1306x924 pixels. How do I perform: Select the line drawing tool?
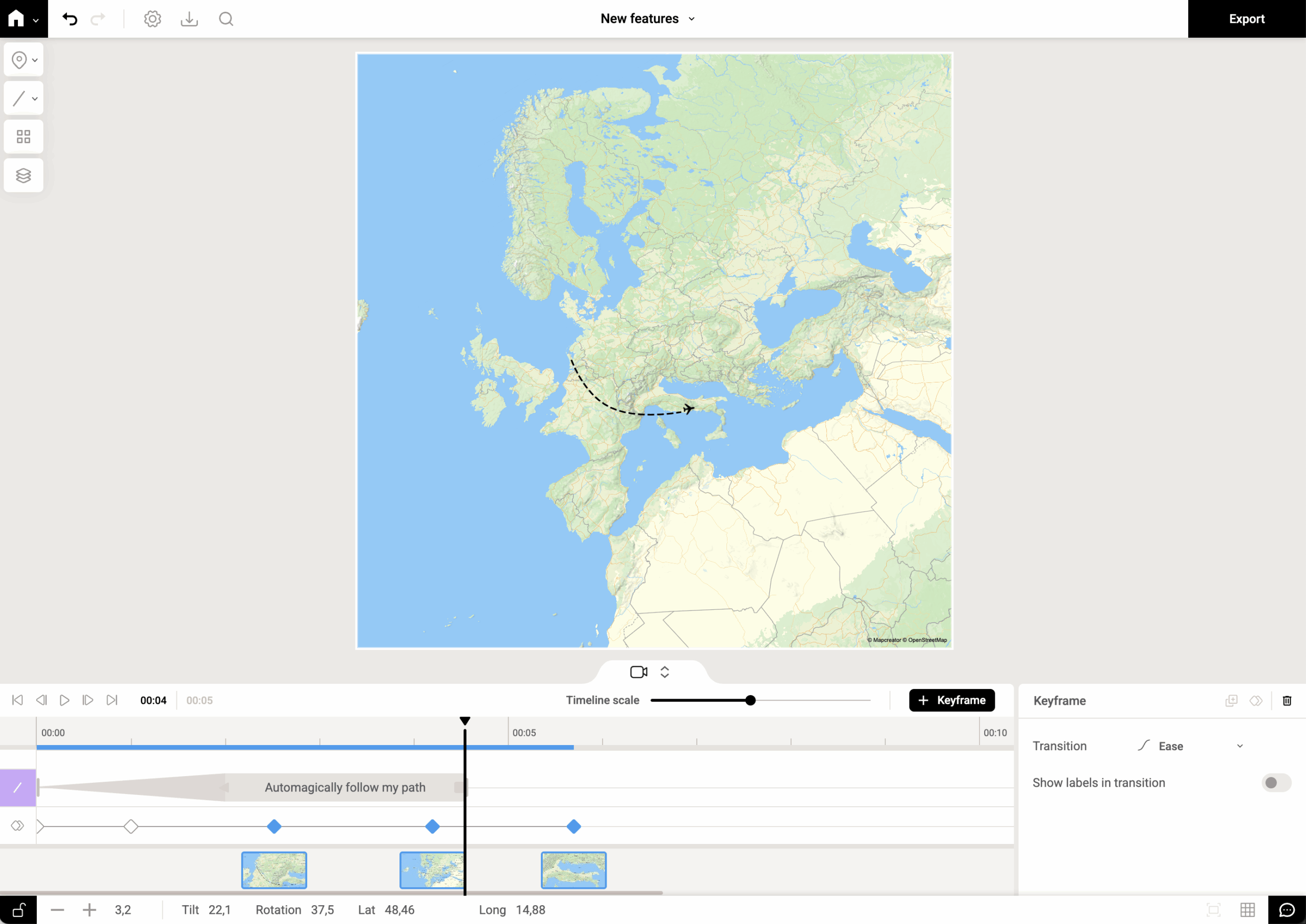[x=19, y=98]
